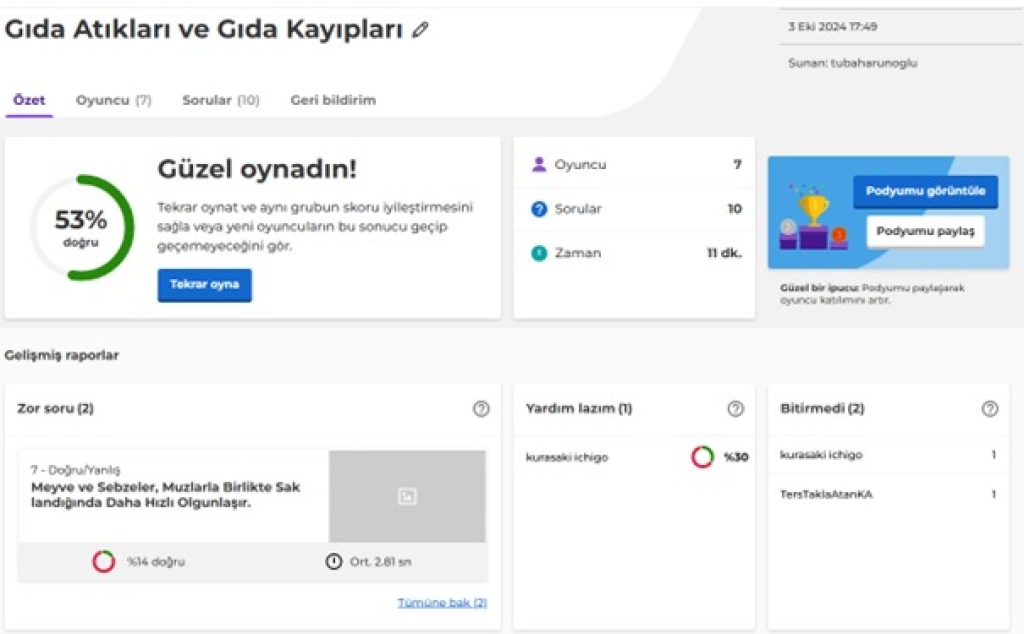This screenshot has height=634, width=1024.
Task: Open the Sorular (10) tab
Action: [220, 100]
